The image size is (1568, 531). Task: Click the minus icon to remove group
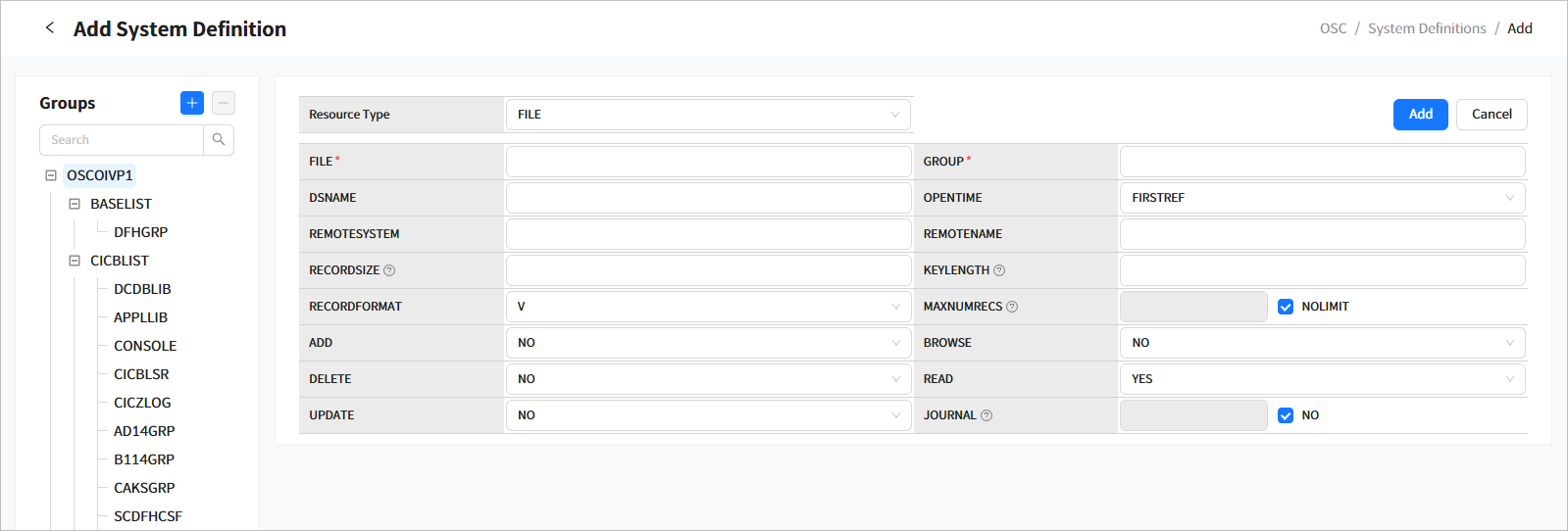(224, 103)
